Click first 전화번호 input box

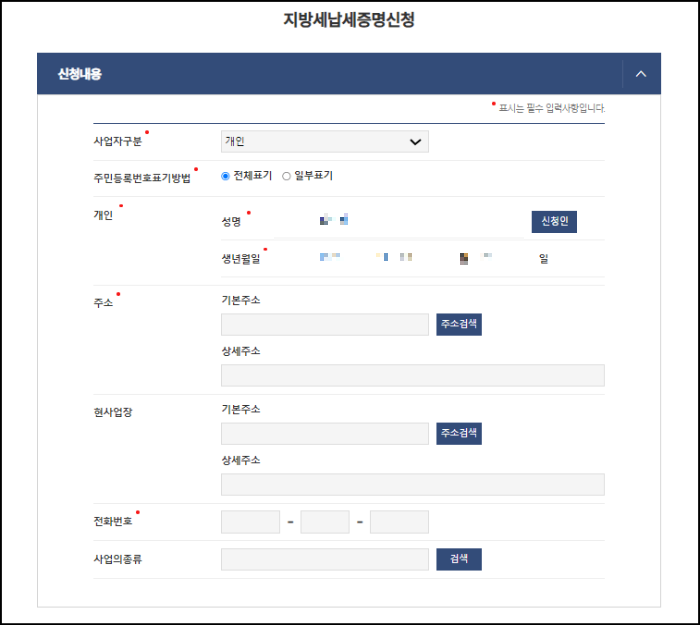pos(250,521)
